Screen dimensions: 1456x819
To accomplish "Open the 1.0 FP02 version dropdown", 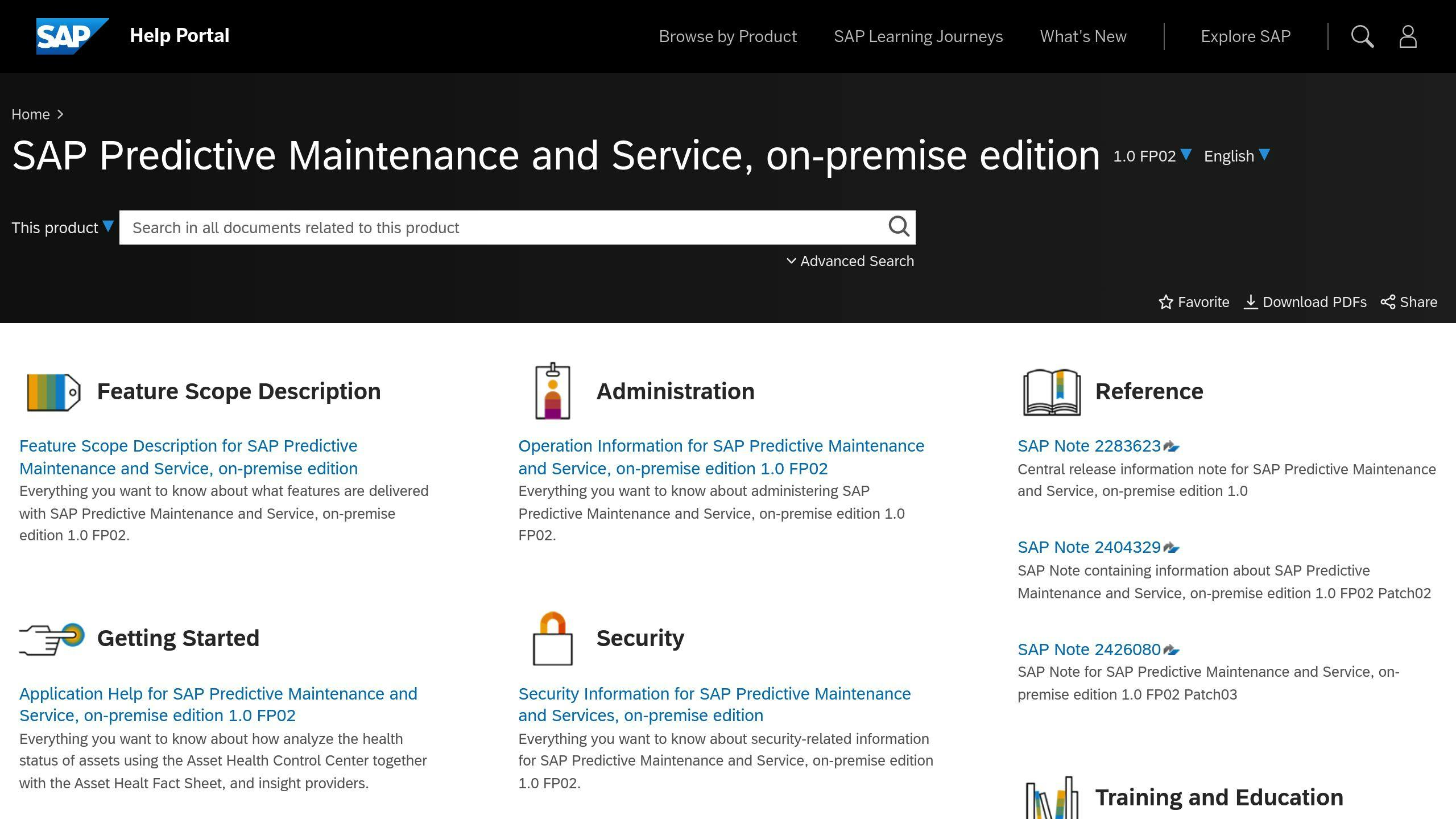I will click(x=1152, y=156).
